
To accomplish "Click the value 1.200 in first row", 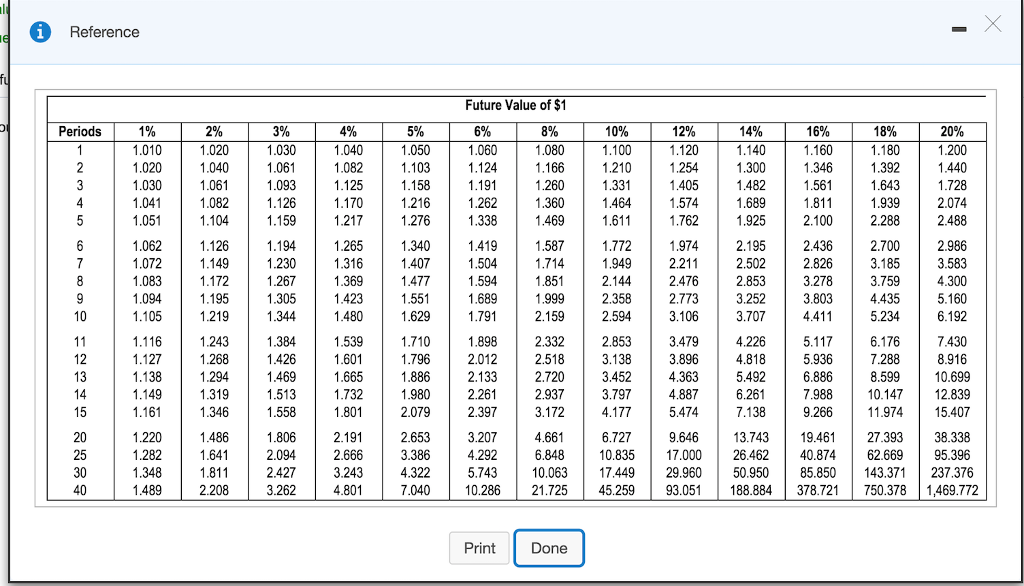I will [x=952, y=148].
